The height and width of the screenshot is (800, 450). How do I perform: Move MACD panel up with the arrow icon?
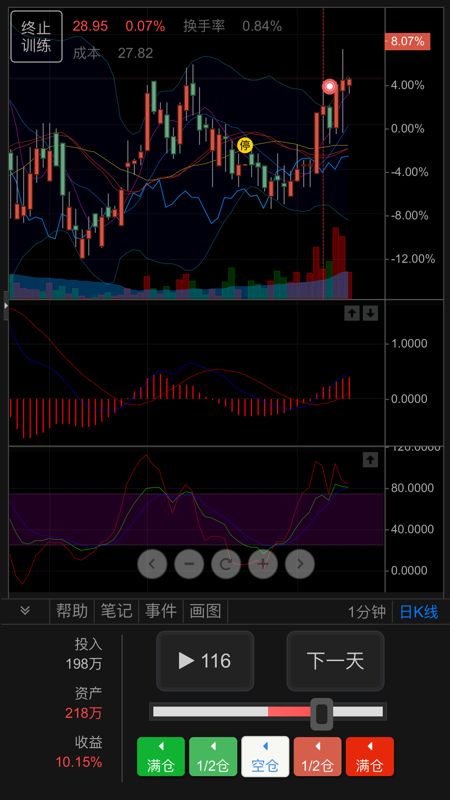(x=352, y=313)
